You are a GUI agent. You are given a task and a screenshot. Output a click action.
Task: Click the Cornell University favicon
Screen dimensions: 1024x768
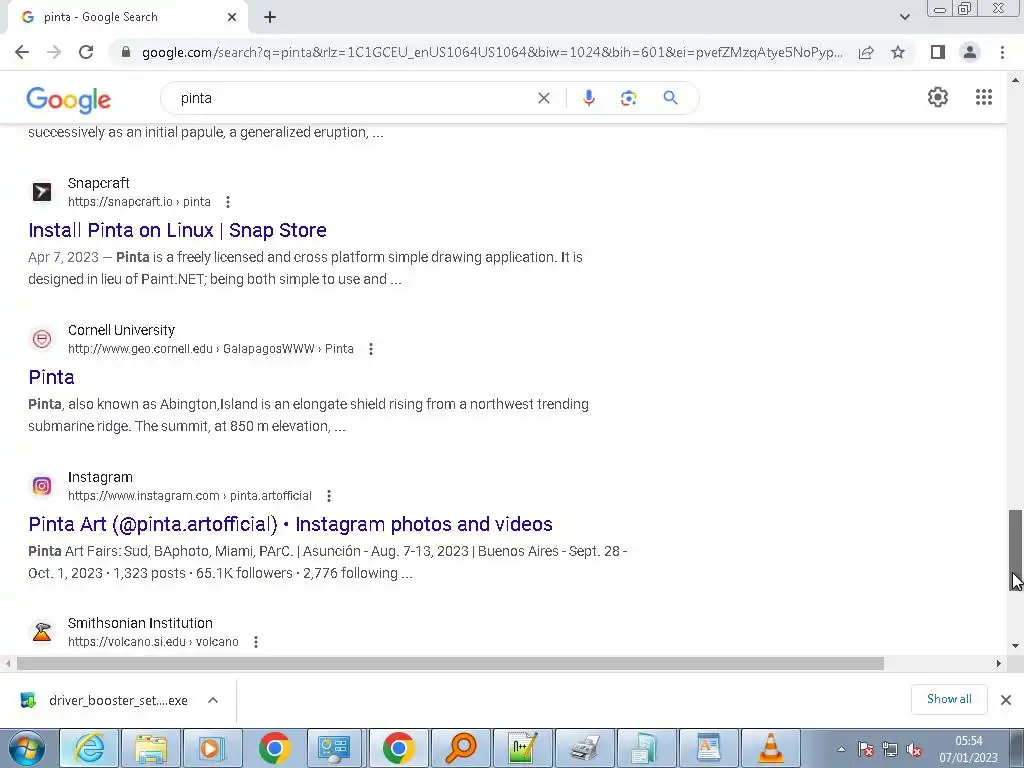42,339
